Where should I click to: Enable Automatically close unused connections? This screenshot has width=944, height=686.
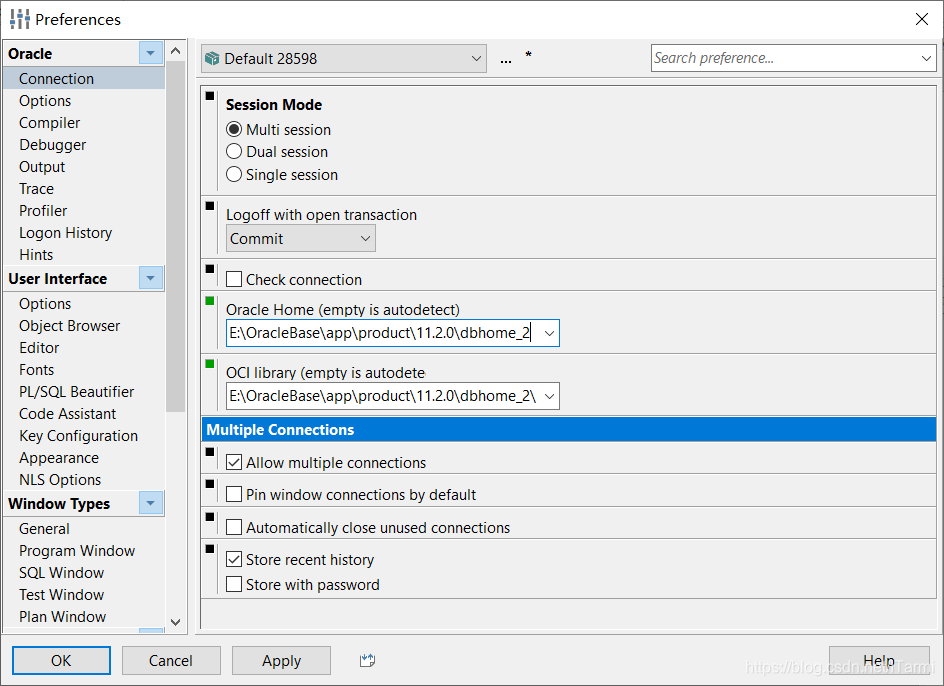tap(234, 527)
